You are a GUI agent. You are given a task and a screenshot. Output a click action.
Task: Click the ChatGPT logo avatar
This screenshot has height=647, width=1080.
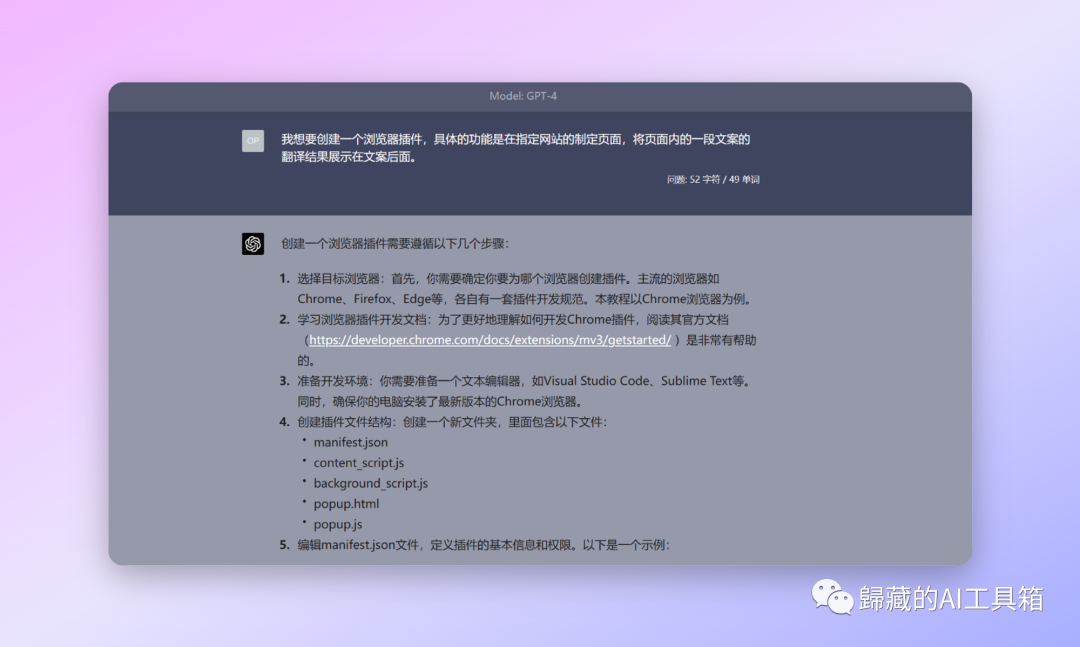pos(253,244)
